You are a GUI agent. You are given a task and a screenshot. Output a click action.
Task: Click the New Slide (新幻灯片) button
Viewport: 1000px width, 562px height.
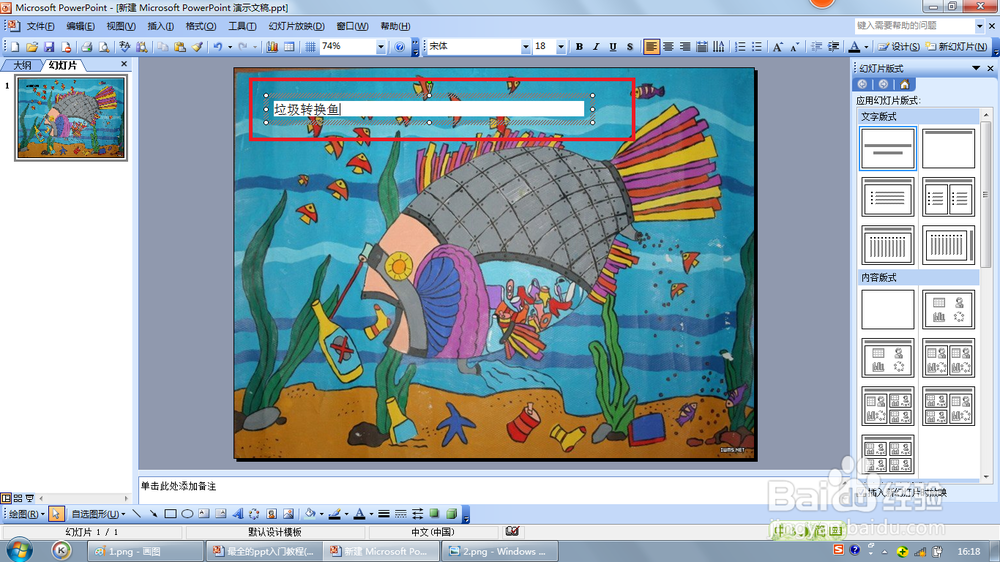coord(957,47)
